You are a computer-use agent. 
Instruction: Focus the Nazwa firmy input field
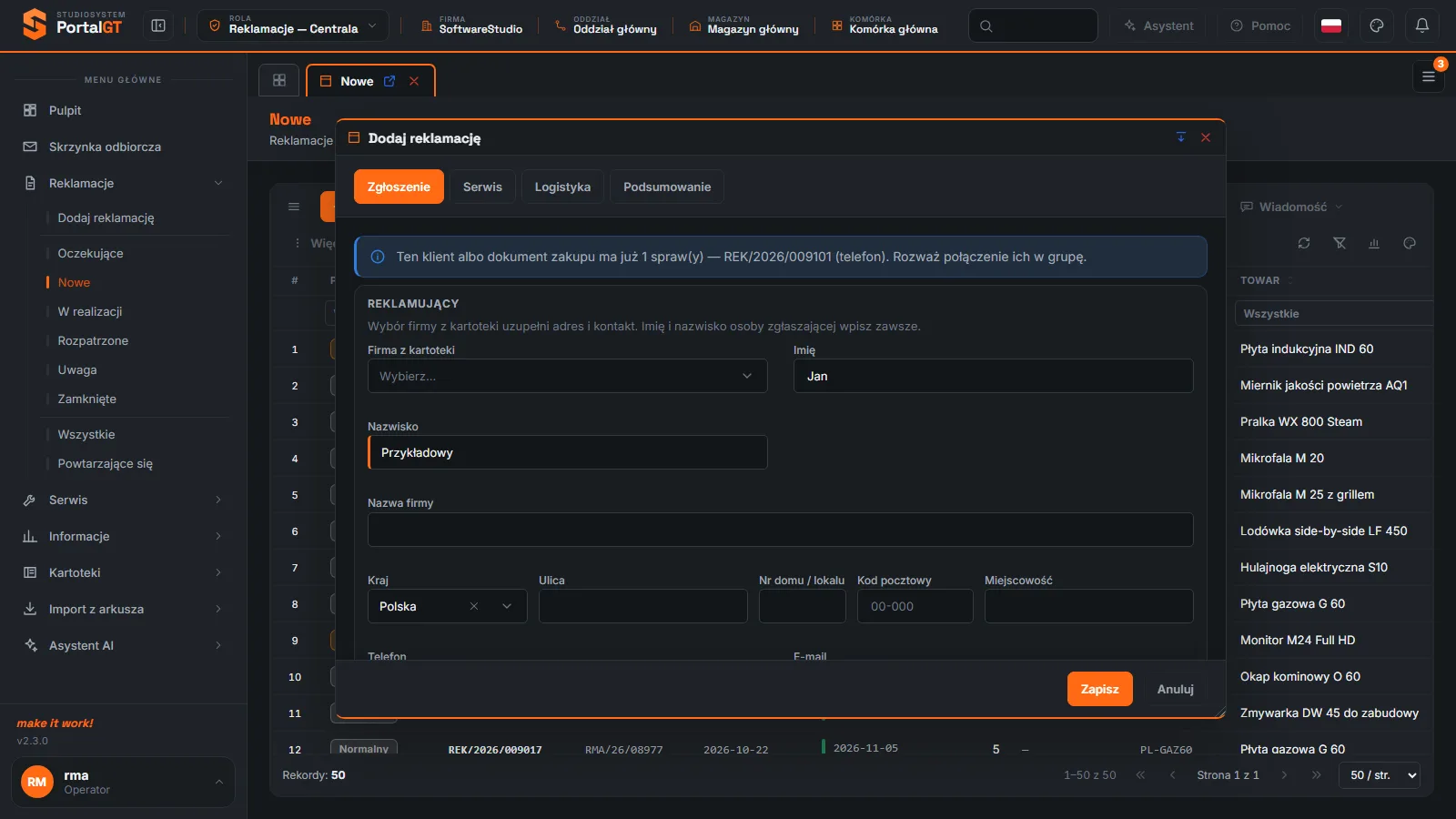pos(780,530)
